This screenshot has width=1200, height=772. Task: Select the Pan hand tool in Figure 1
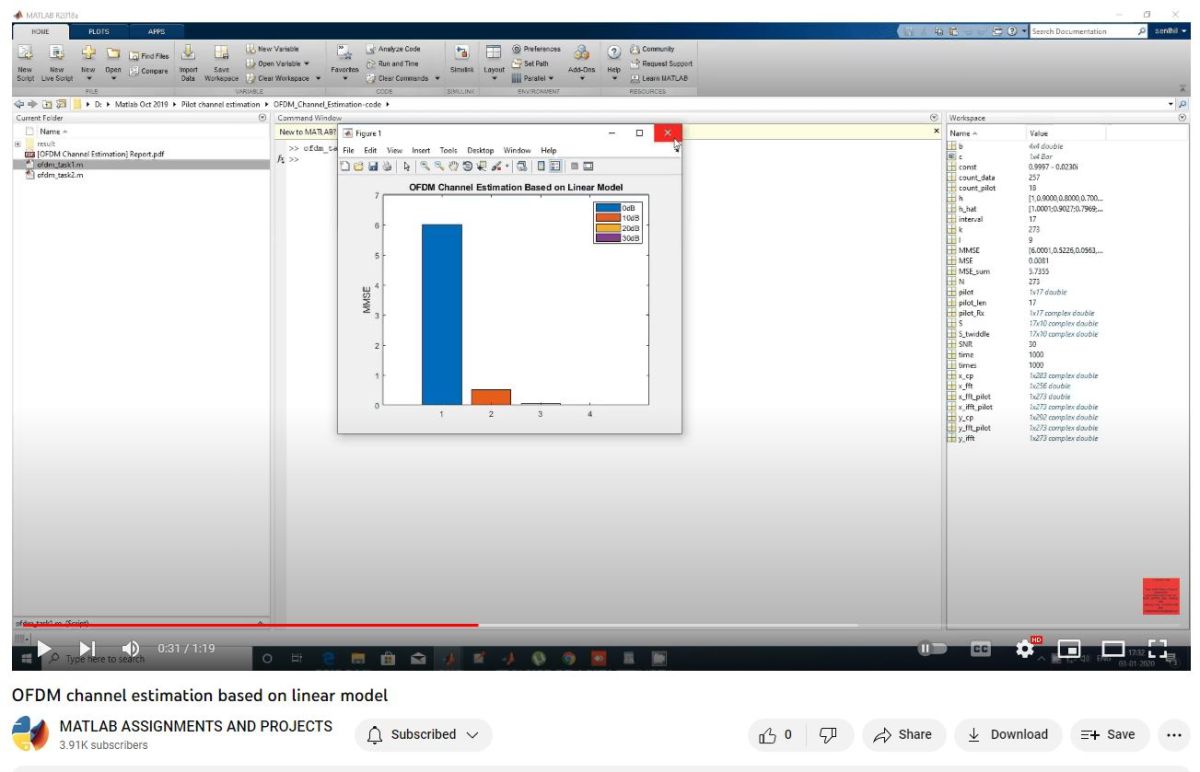point(453,166)
